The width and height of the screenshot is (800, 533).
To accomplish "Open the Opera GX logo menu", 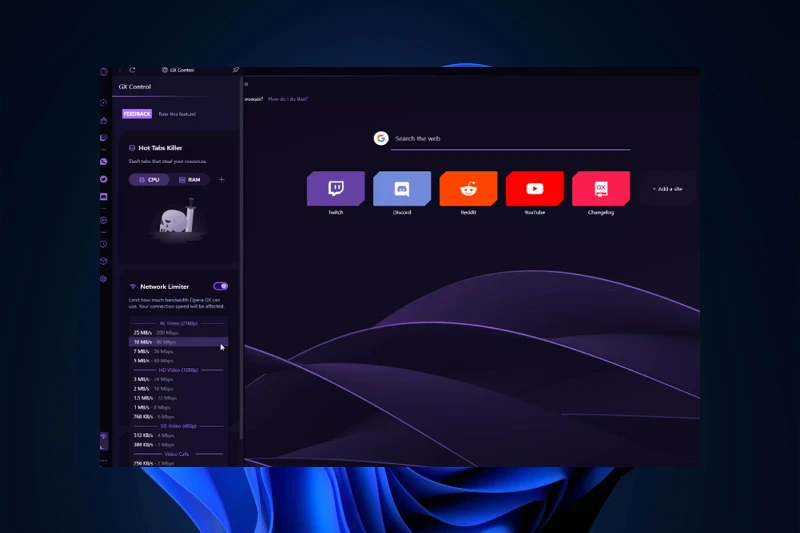I will [x=104, y=72].
